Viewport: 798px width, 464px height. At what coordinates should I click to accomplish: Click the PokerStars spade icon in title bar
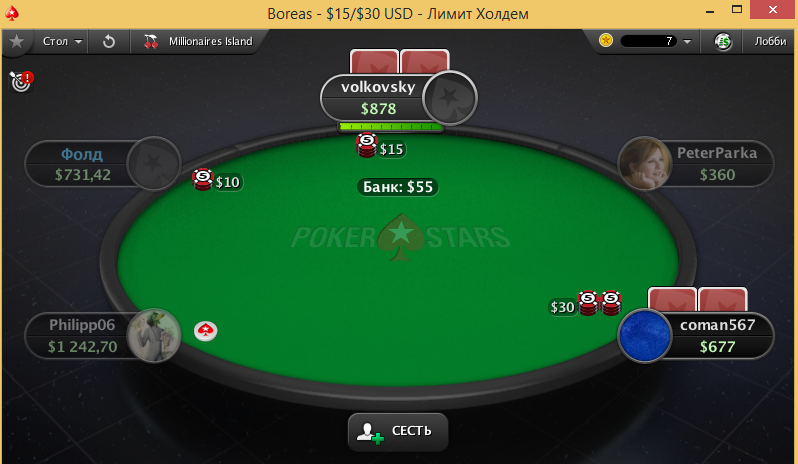(11, 13)
